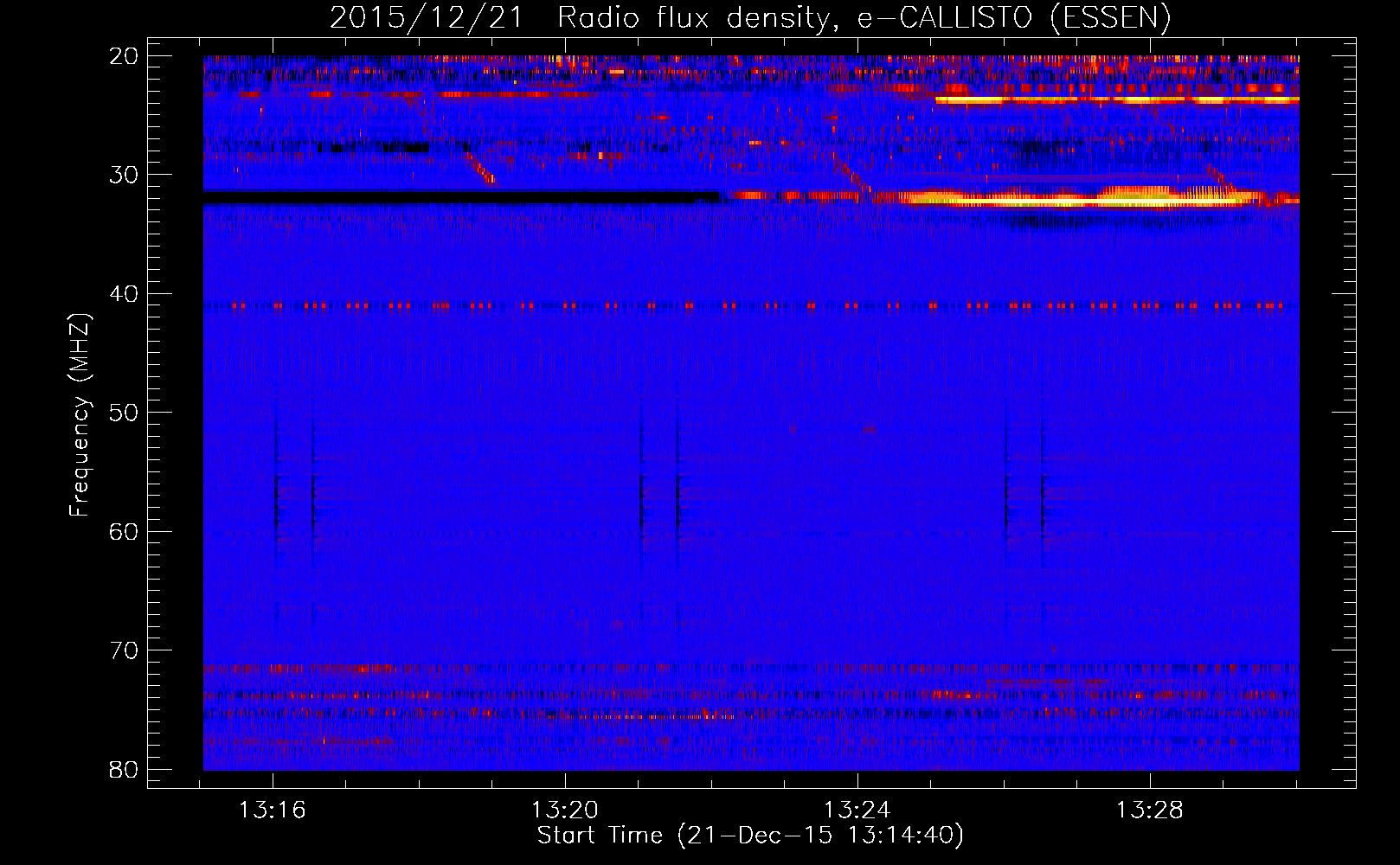
Task: Click the x-axis label 'Start Time (21-Dec-15 13:14:40)'
Action: point(750,836)
